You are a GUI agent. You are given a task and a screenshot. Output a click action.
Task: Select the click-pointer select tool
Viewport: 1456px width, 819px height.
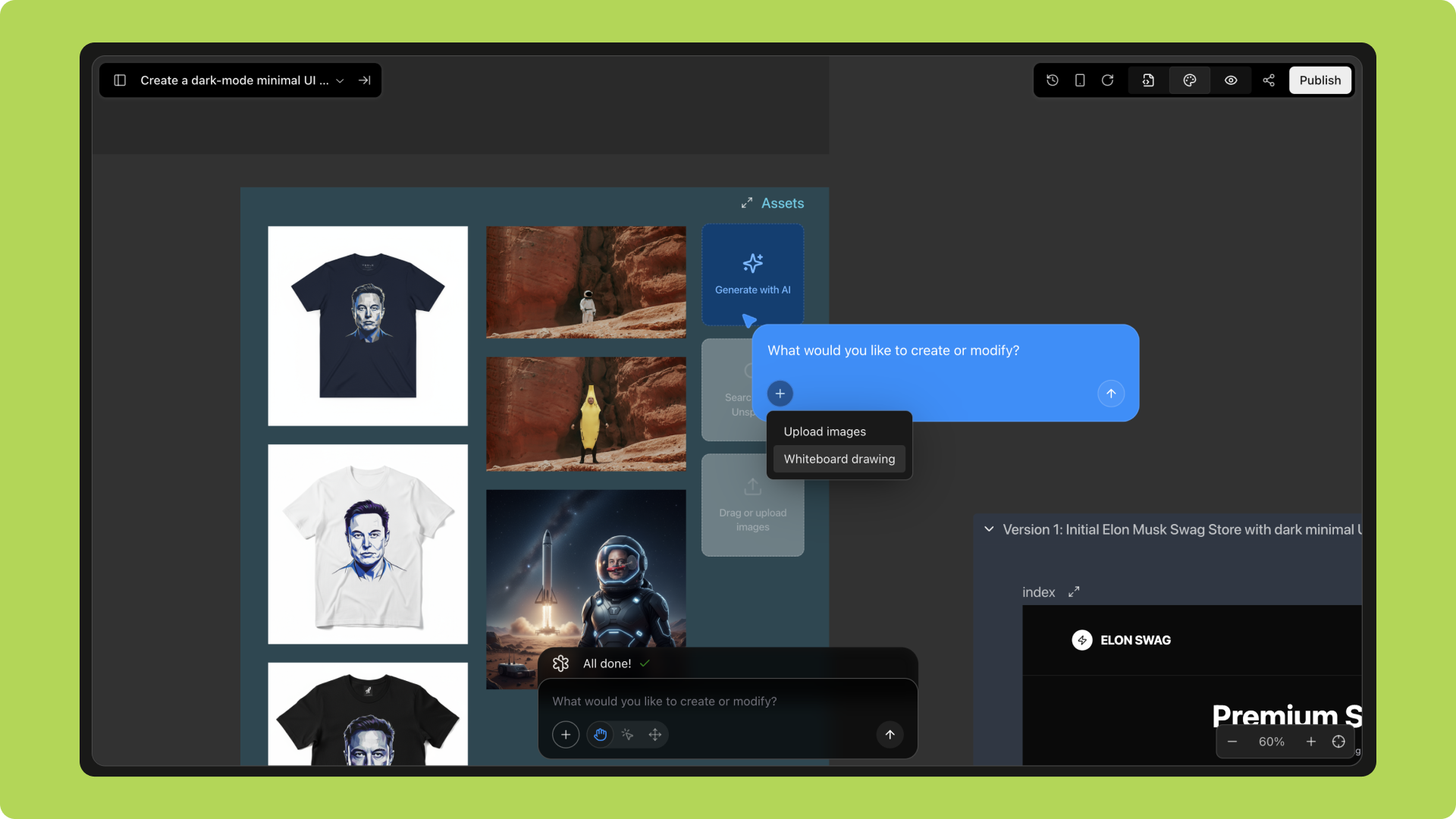[x=627, y=734]
